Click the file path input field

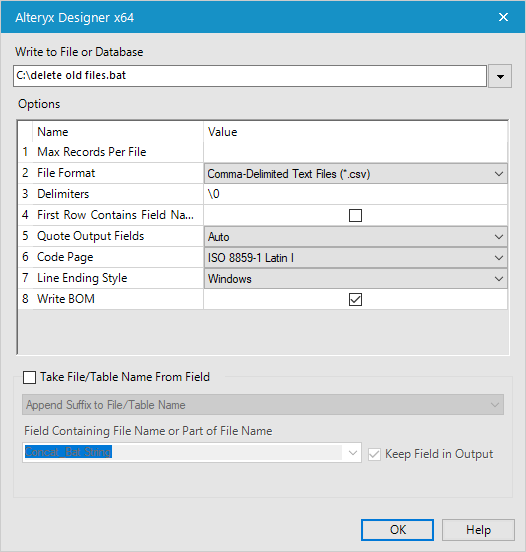click(x=250, y=76)
